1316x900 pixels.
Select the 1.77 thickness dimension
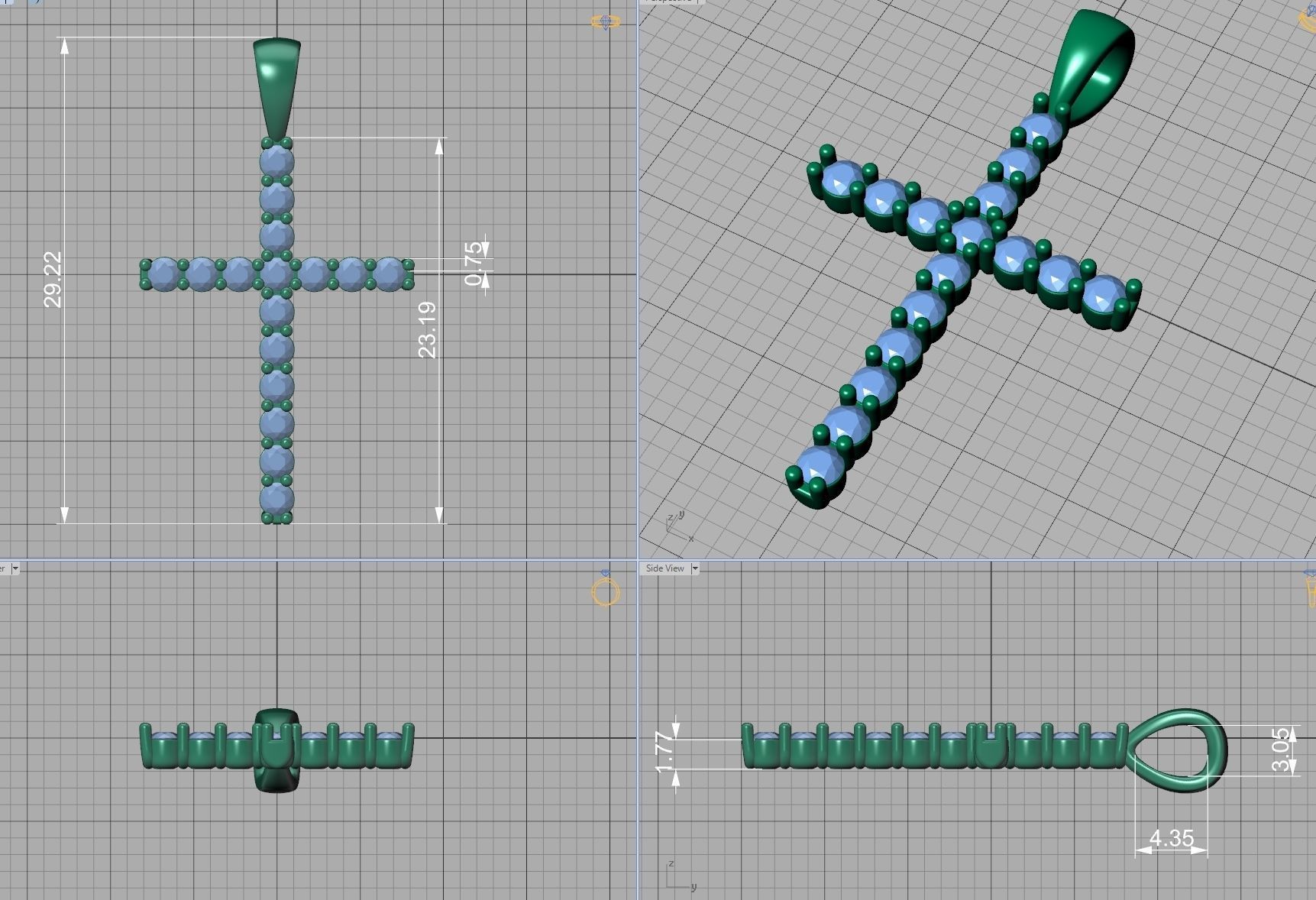click(665, 752)
